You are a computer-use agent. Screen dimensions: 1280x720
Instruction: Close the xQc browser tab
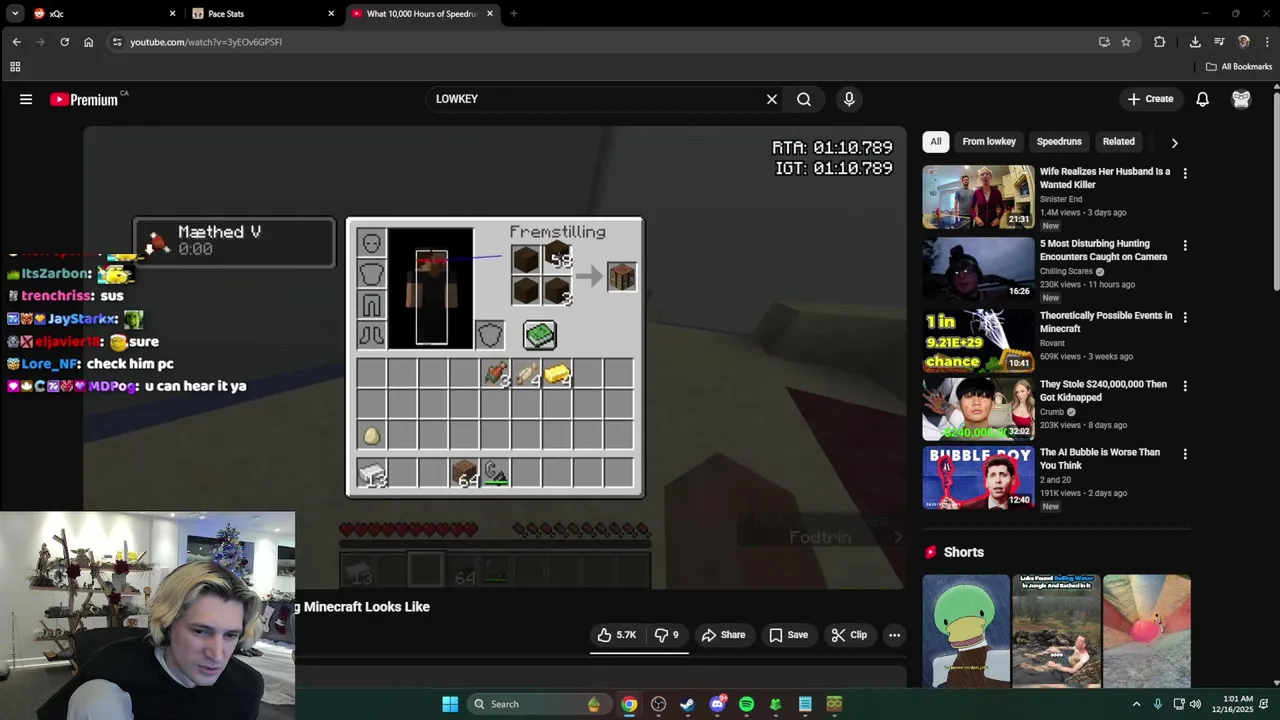coord(172,14)
